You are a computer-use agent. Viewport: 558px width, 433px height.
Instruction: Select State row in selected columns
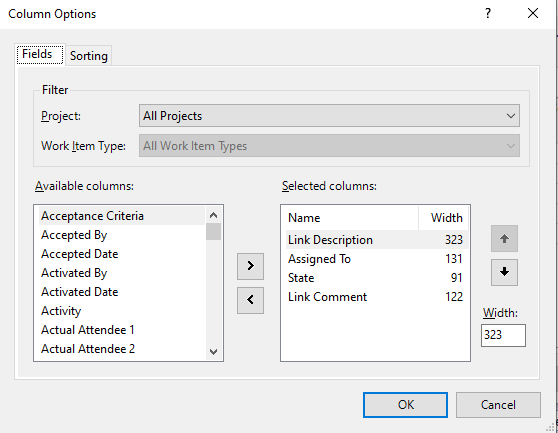click(x=377, y=278)
